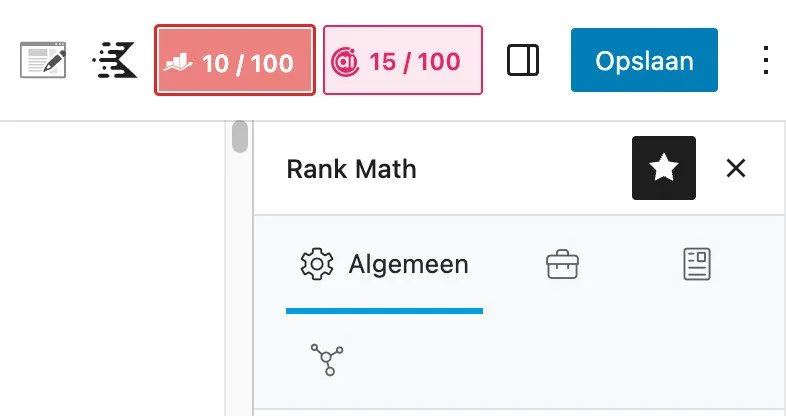Click the vertical scrollbar thumb

coord(240,137)
